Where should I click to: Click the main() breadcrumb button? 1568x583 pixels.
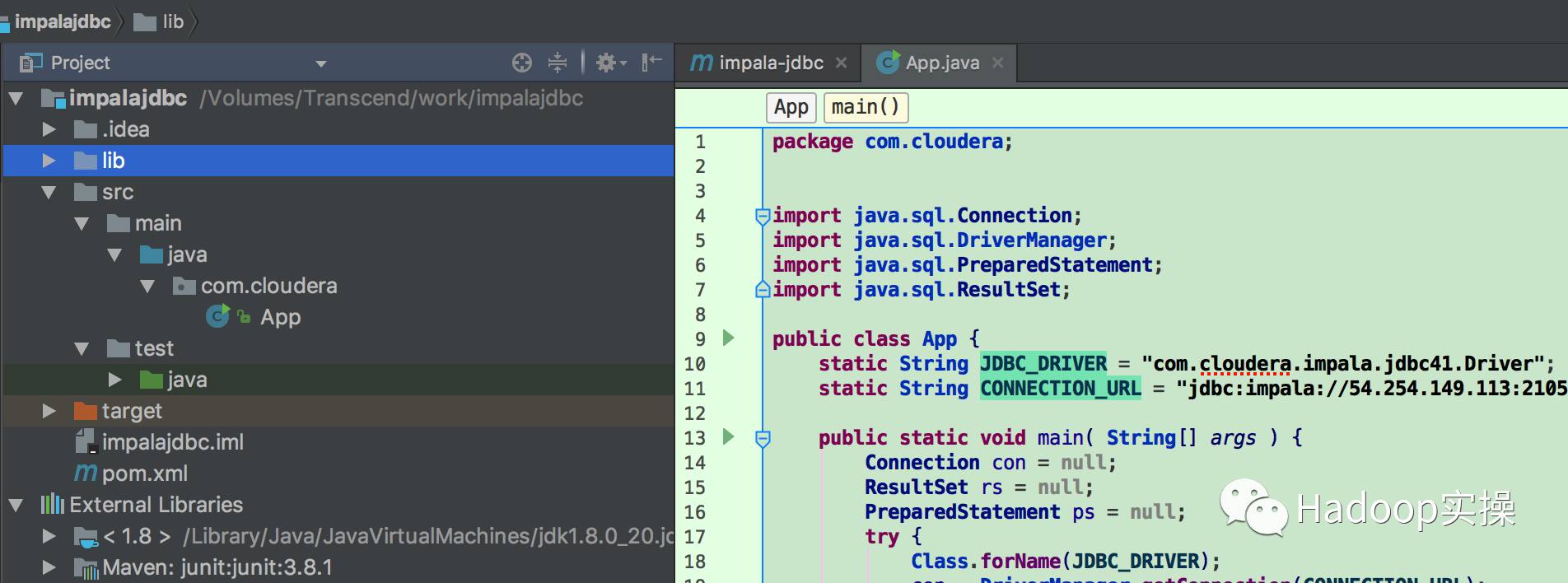pos(865,107)
